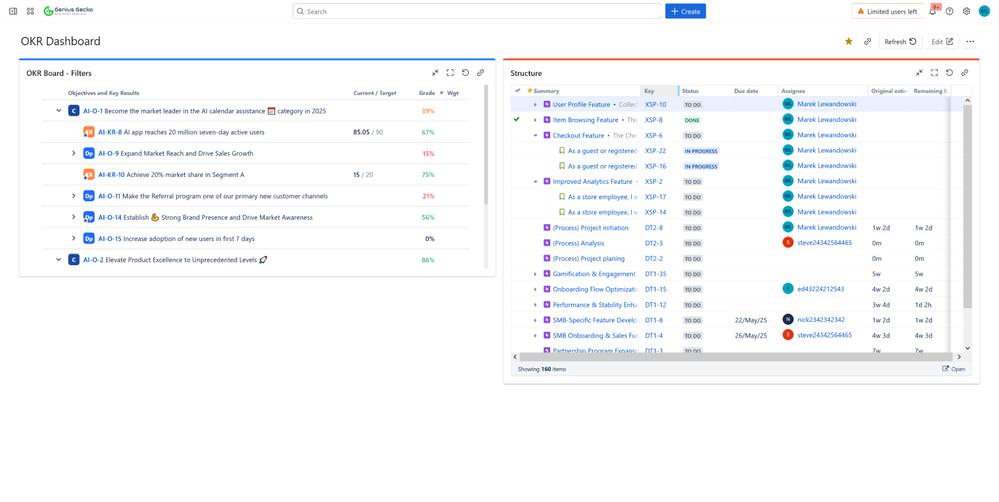Click the Search input field

tap(477, 11)
